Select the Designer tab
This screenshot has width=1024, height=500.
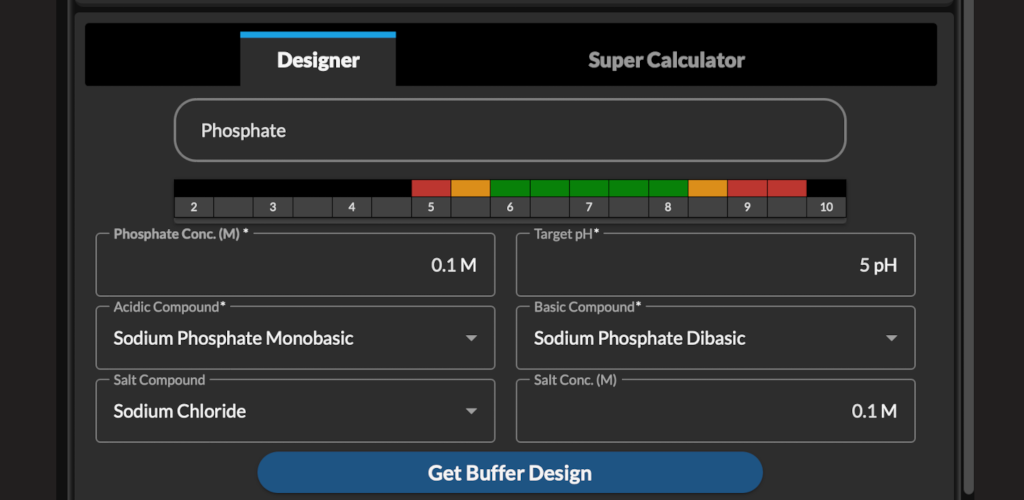318,59
